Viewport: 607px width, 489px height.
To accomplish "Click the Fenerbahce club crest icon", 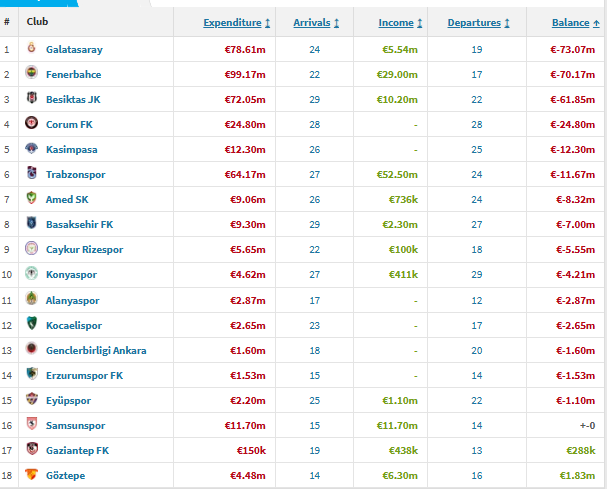I will point(31,72).
